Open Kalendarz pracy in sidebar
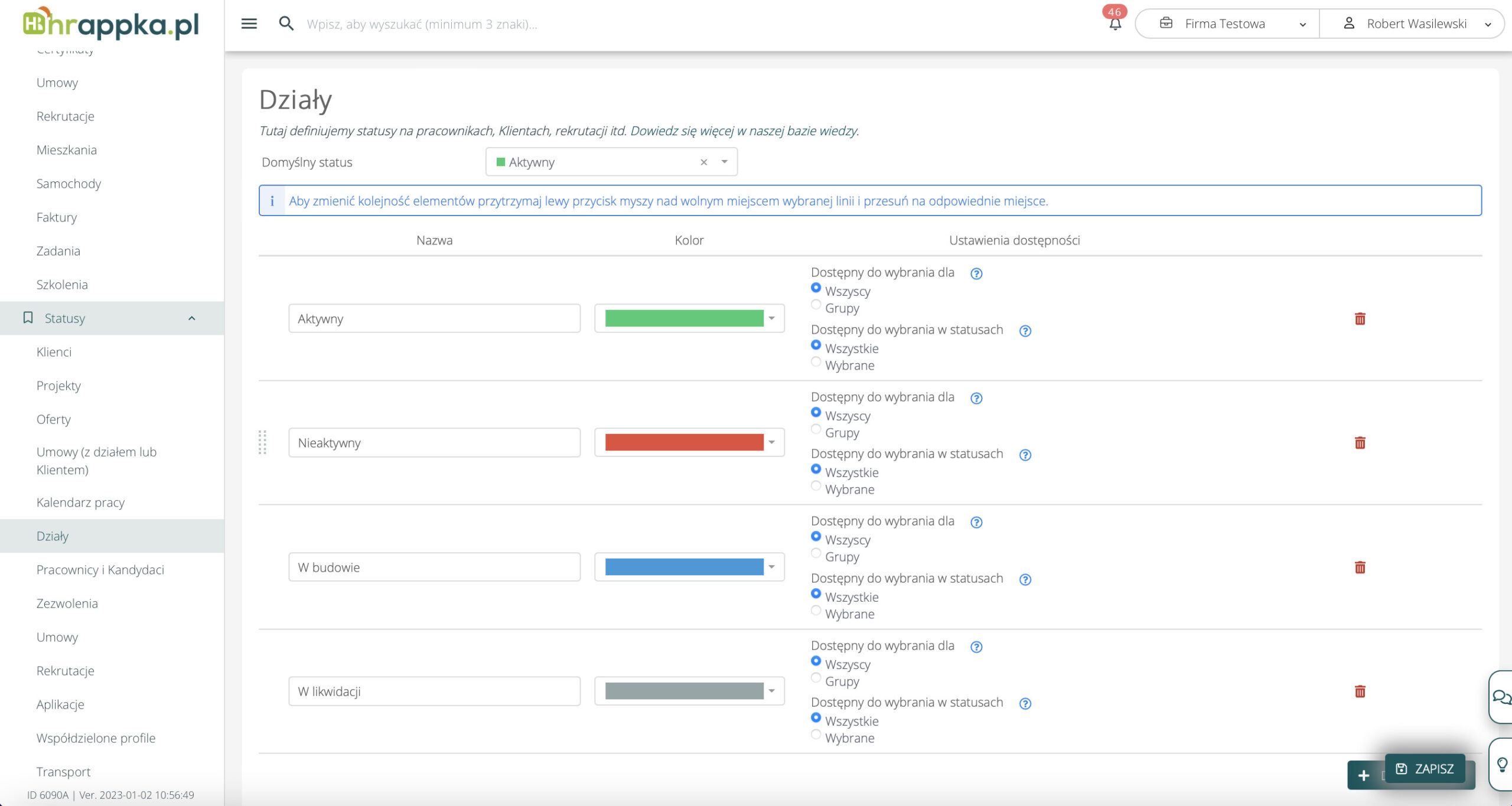The height and width of the screenshot is (806, 1512). 80,502
